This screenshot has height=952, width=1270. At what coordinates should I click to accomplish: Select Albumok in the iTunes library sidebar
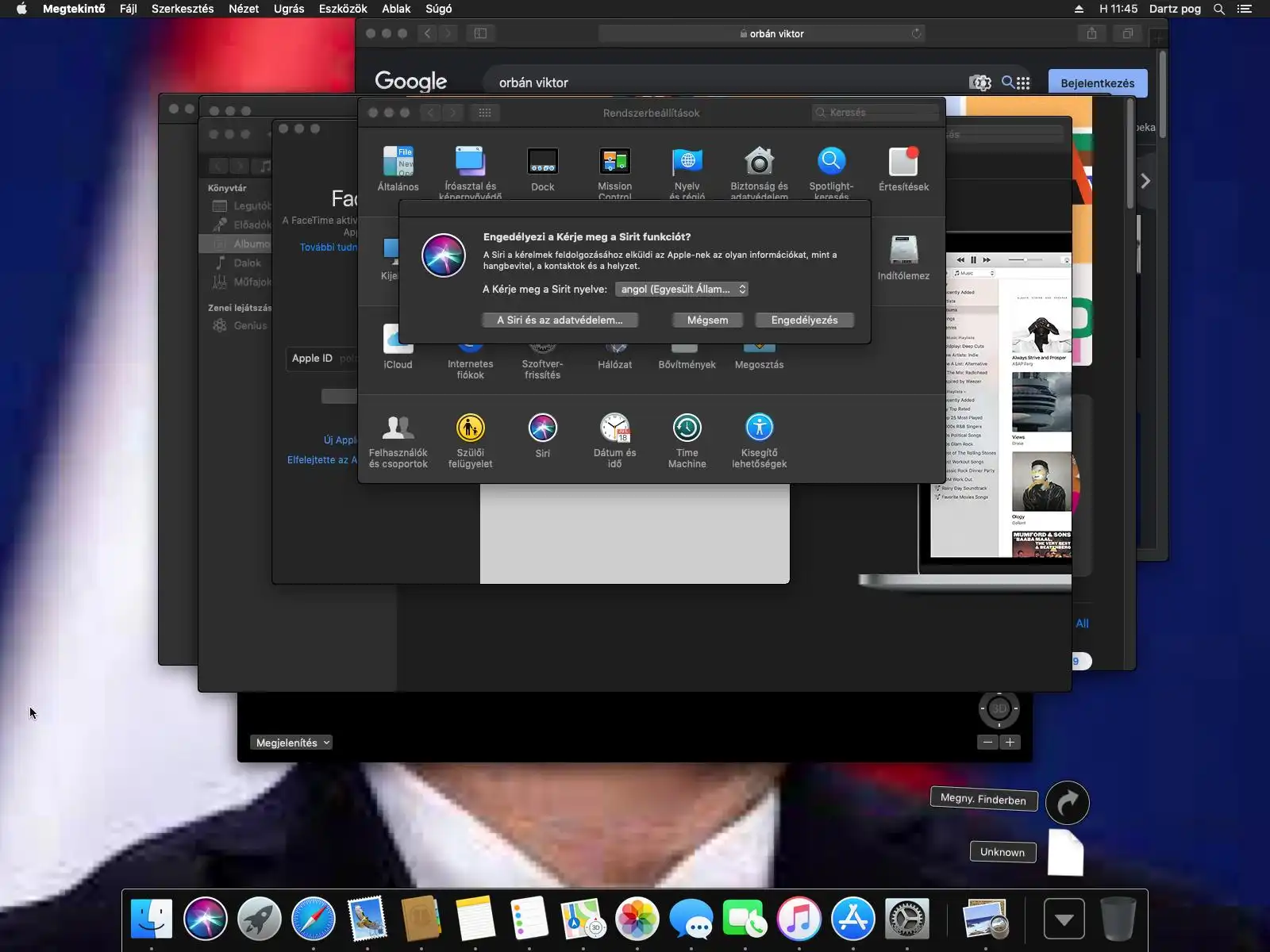coord(235,244)
